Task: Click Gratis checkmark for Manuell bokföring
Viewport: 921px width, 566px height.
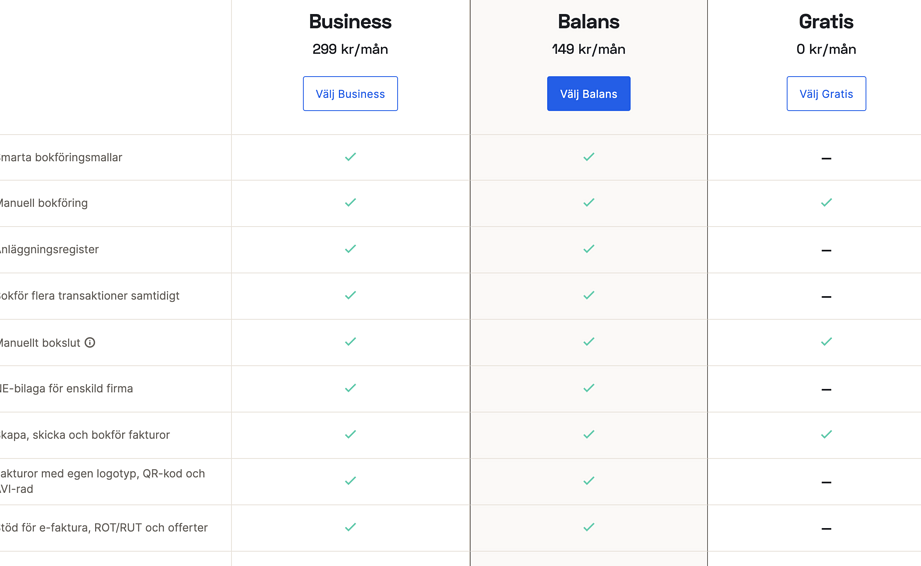Action: [x=826, y=203]
